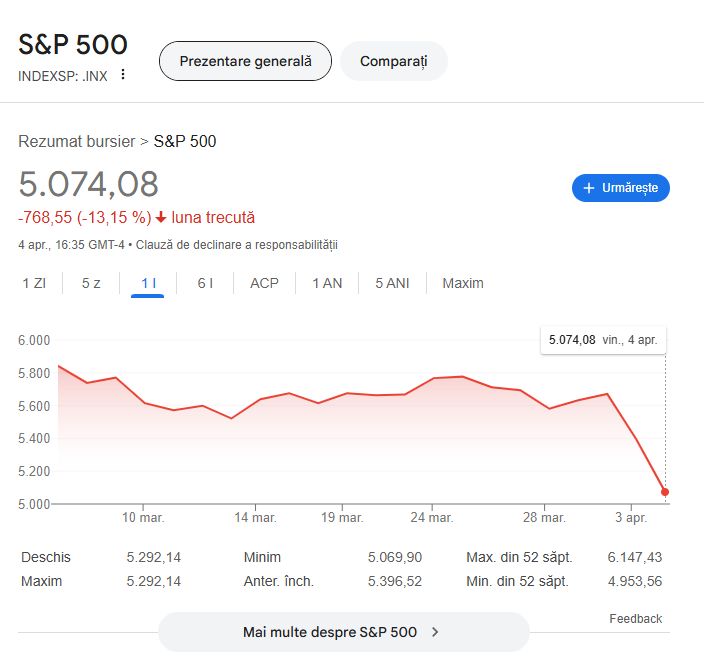Image resolution: width=704 pixels, height=664 pixels.
Task: Click the Feedback link
Action: point(636,619)
